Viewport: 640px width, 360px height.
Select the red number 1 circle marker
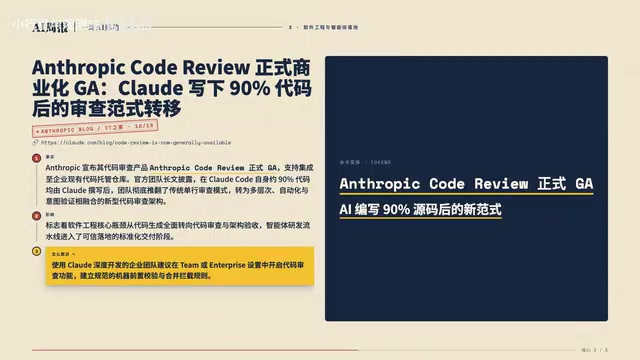click(36, 158)
